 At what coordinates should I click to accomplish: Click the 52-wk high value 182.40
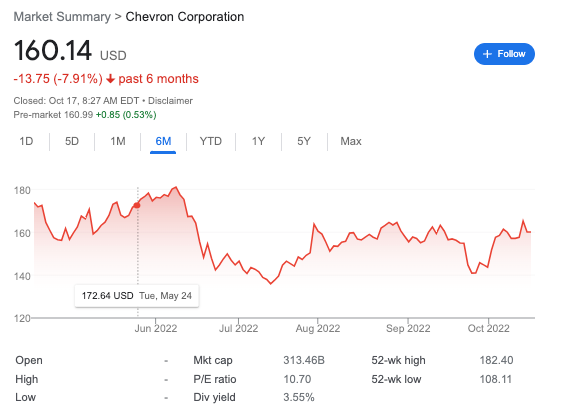496,360
